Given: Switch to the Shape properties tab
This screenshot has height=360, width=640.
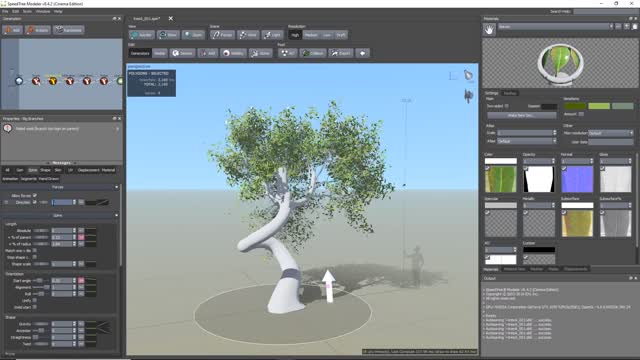Looking at the screenshot, I should [x=45, y=170].
